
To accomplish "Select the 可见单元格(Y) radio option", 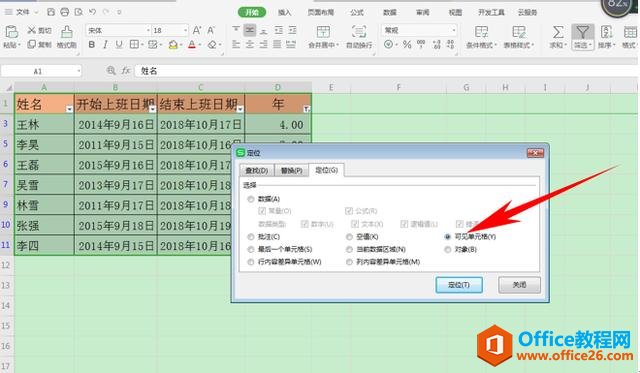I will coord(448,237).
